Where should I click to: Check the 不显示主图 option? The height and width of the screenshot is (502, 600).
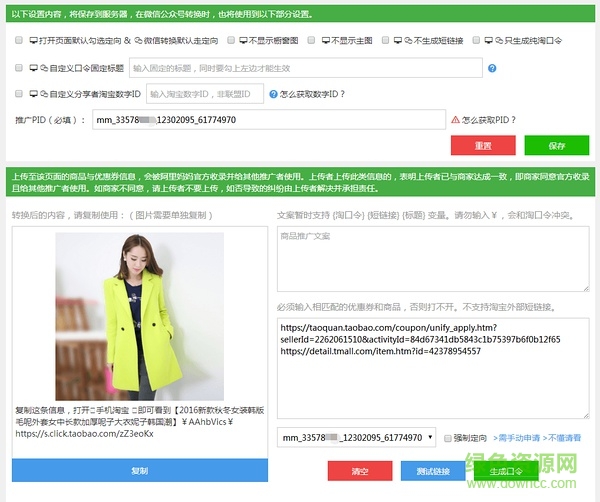pos(311,40)
